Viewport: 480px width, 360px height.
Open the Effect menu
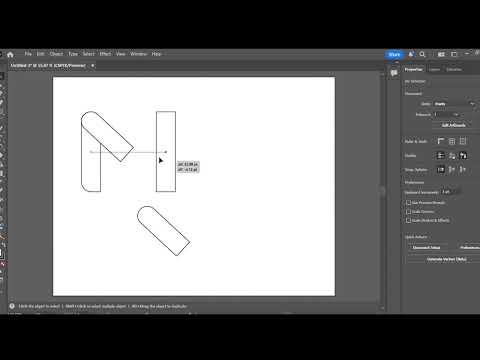(x=105, y=54)
